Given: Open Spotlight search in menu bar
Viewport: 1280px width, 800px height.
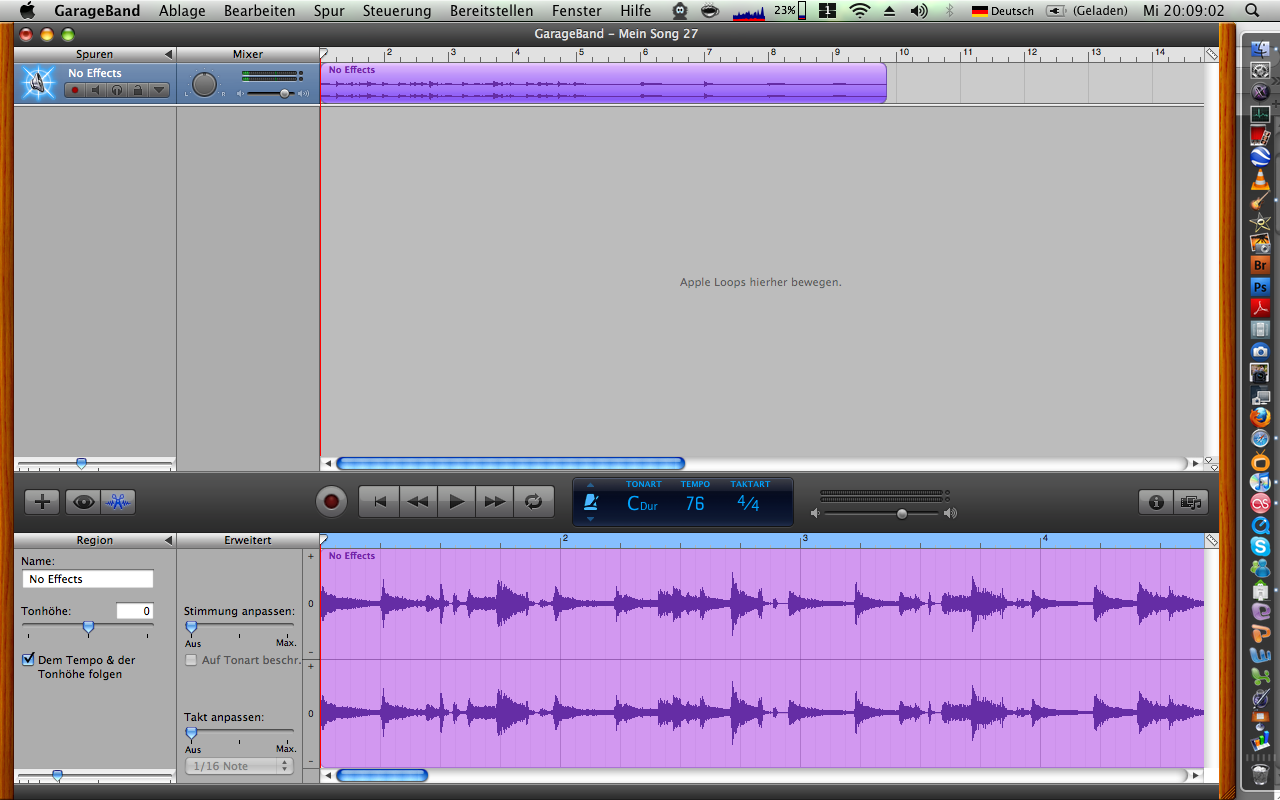Looking at the screenshot, I should point(1252,11).
